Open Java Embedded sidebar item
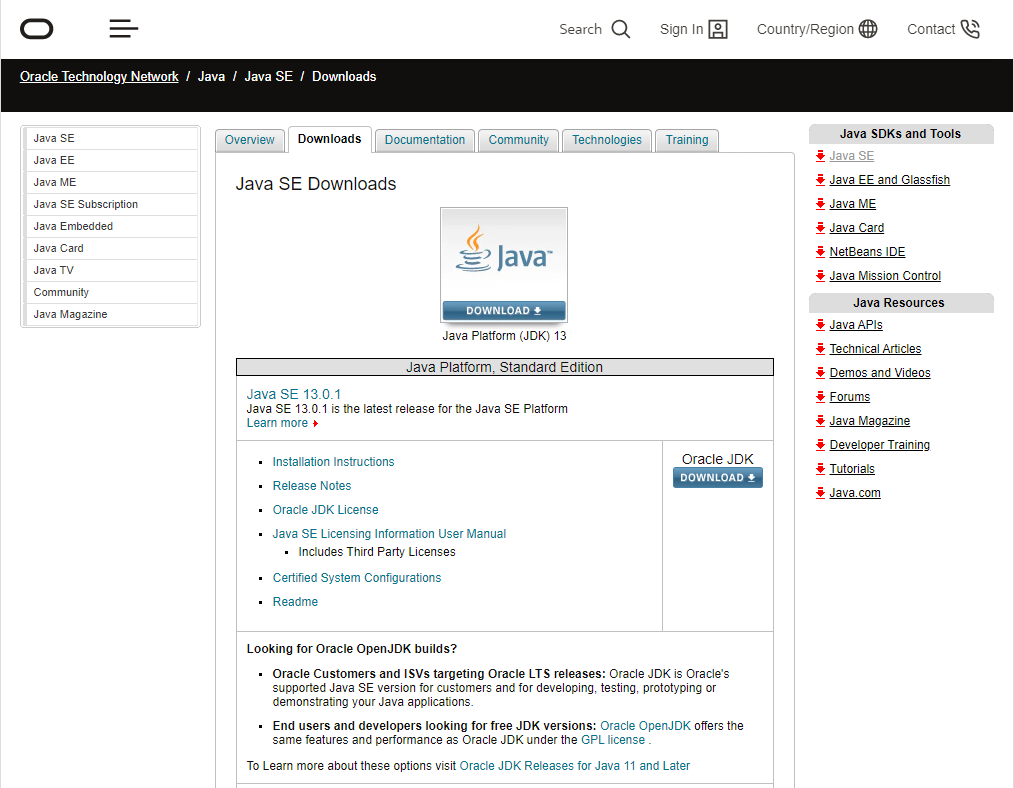The width and height of the screenshot is (1014, 788). 111,226
